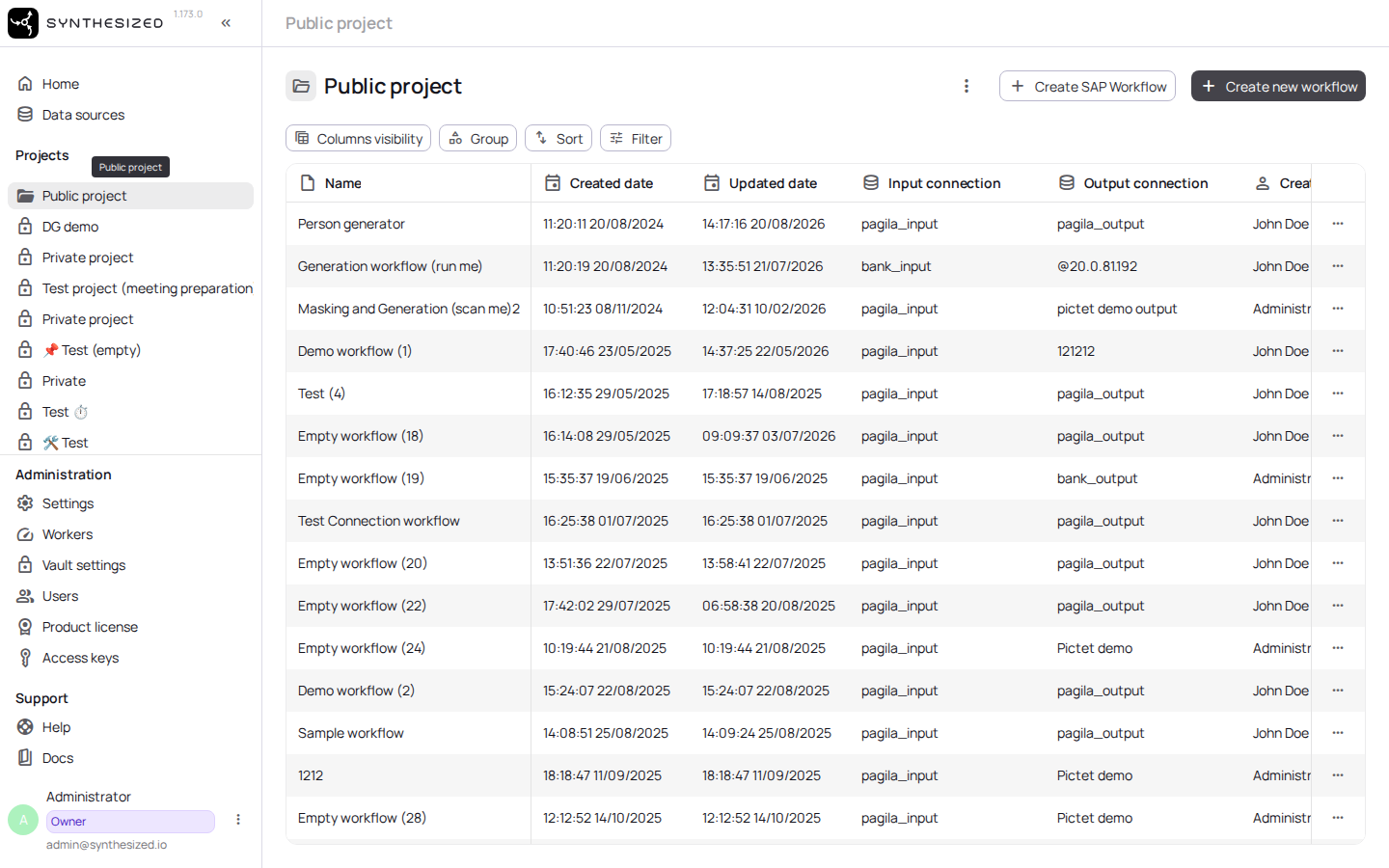Open the user account options menu
1389x868 pixels.
pyautogui.click(x=238, y=820)
